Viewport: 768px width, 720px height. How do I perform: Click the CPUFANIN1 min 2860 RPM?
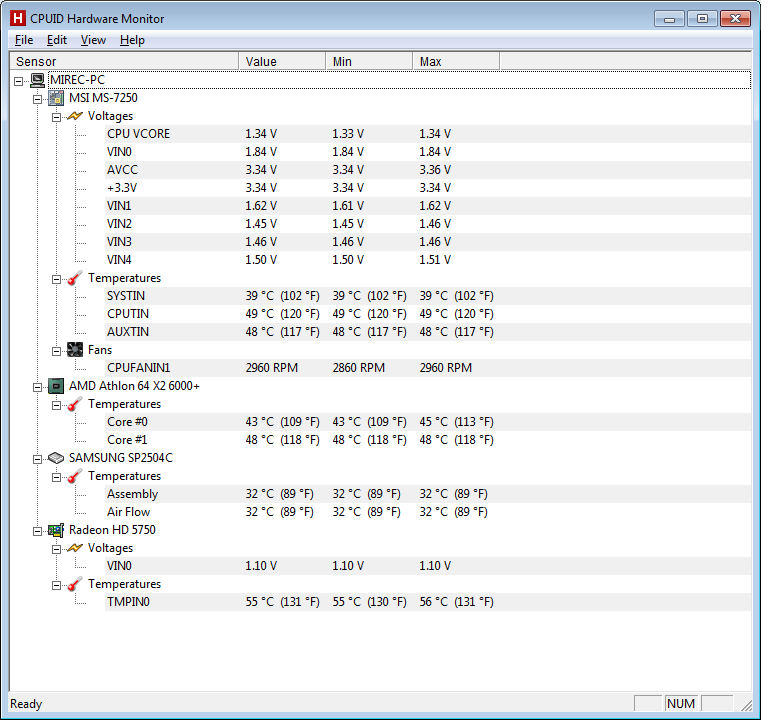359,368
